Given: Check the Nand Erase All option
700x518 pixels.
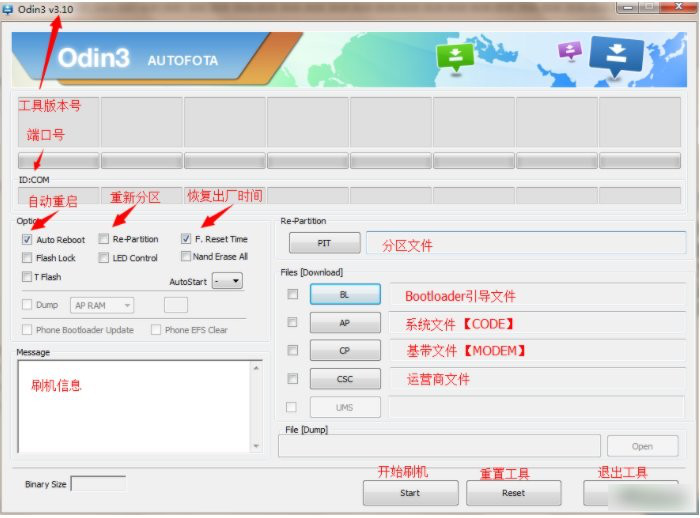Looking at the screenshot, I should click(186, 256).
